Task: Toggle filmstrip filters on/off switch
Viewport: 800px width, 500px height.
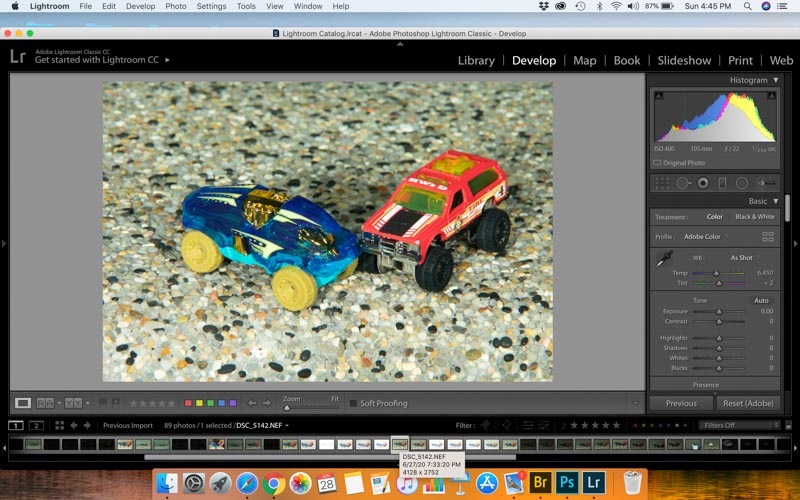Action: (788, 425)
